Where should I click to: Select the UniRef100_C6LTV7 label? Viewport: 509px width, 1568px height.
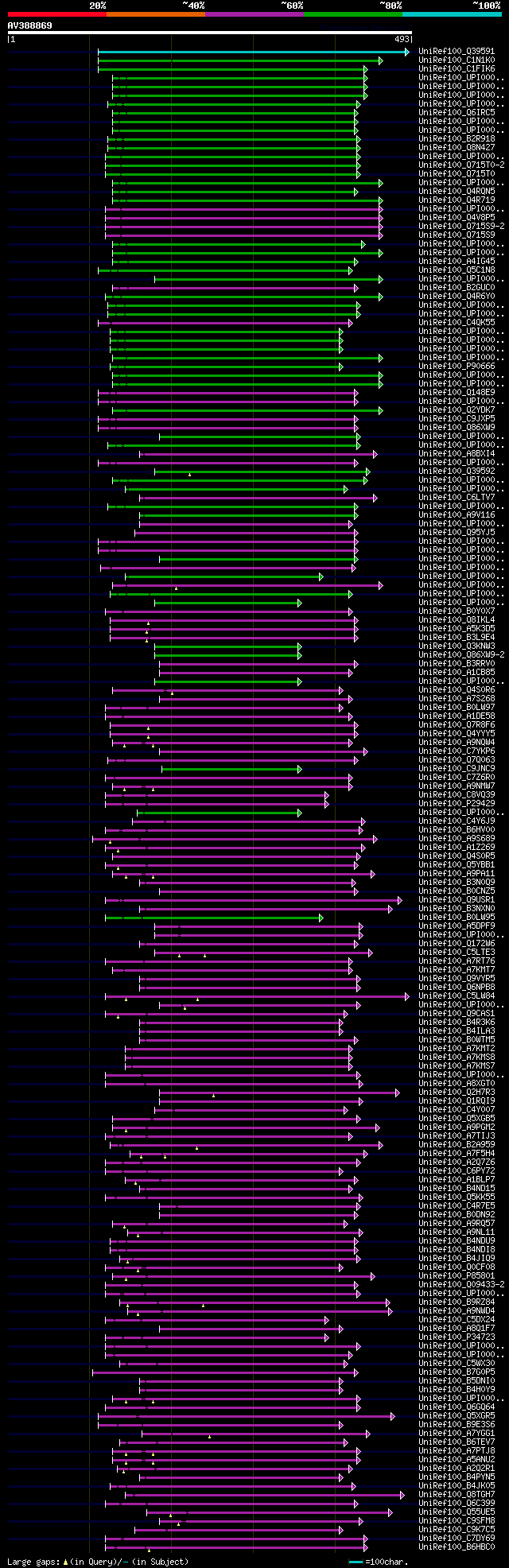(457, 498)
